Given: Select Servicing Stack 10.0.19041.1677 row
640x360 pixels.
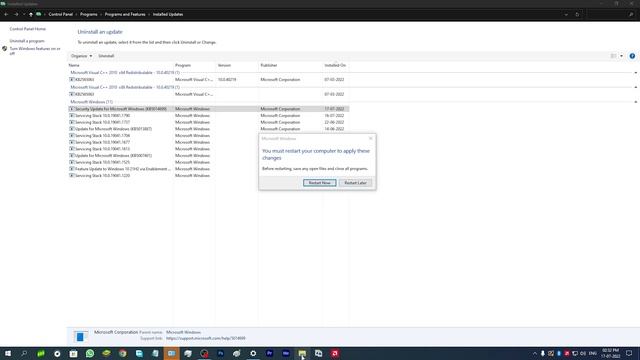Looking at the screenshot, I should click(163, 142).
